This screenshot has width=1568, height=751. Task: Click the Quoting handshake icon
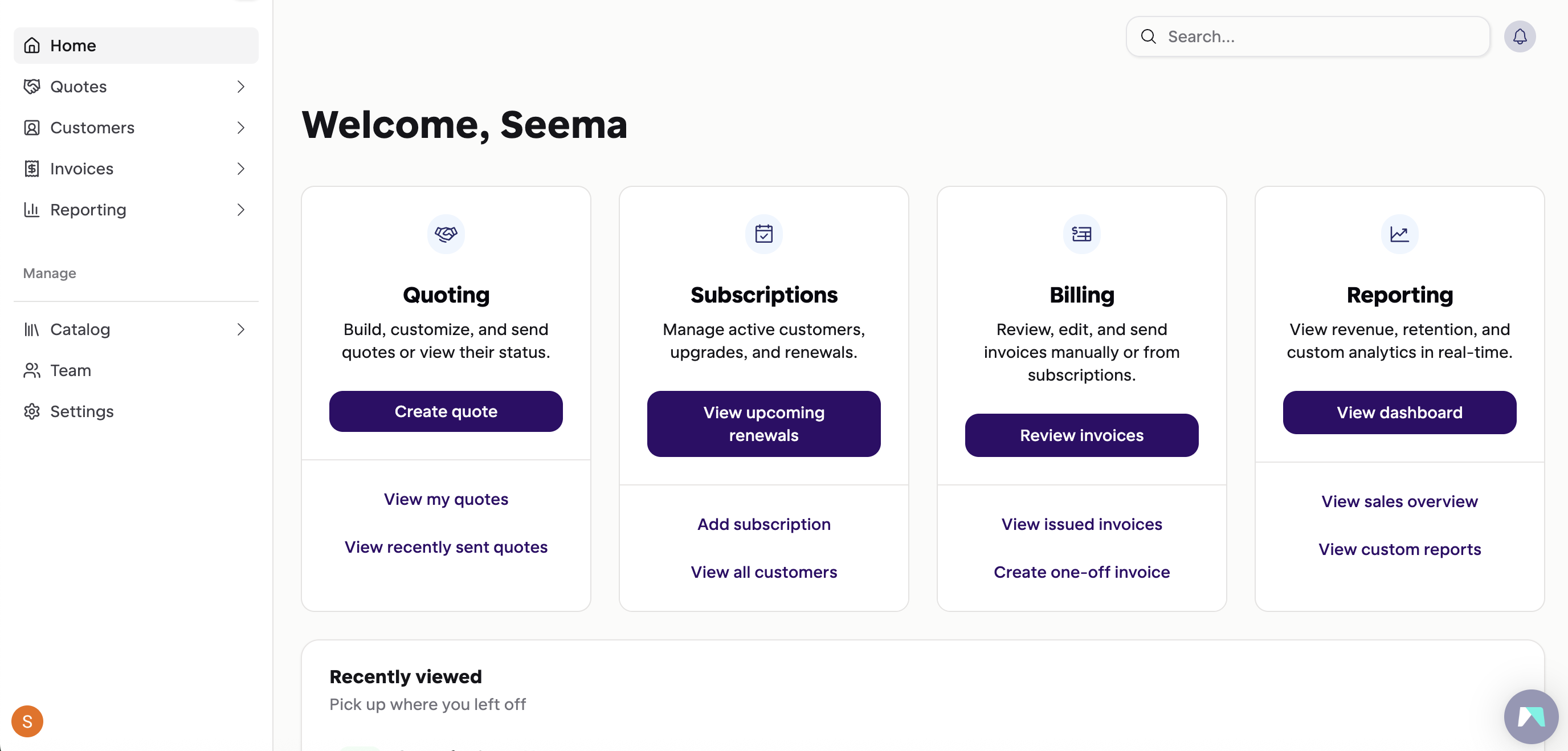coord(446,234)
